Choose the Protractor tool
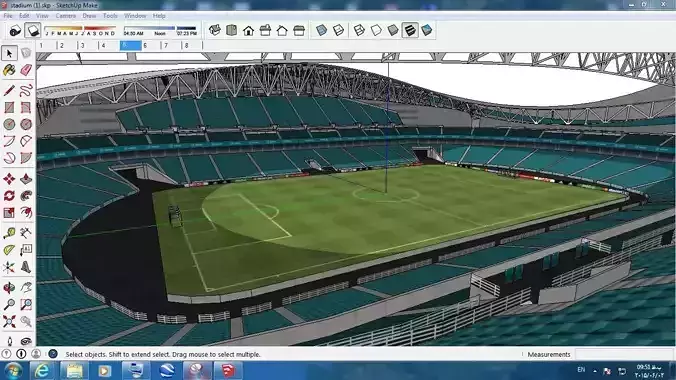The image size is (676, 380). click(x=9, y=250)
